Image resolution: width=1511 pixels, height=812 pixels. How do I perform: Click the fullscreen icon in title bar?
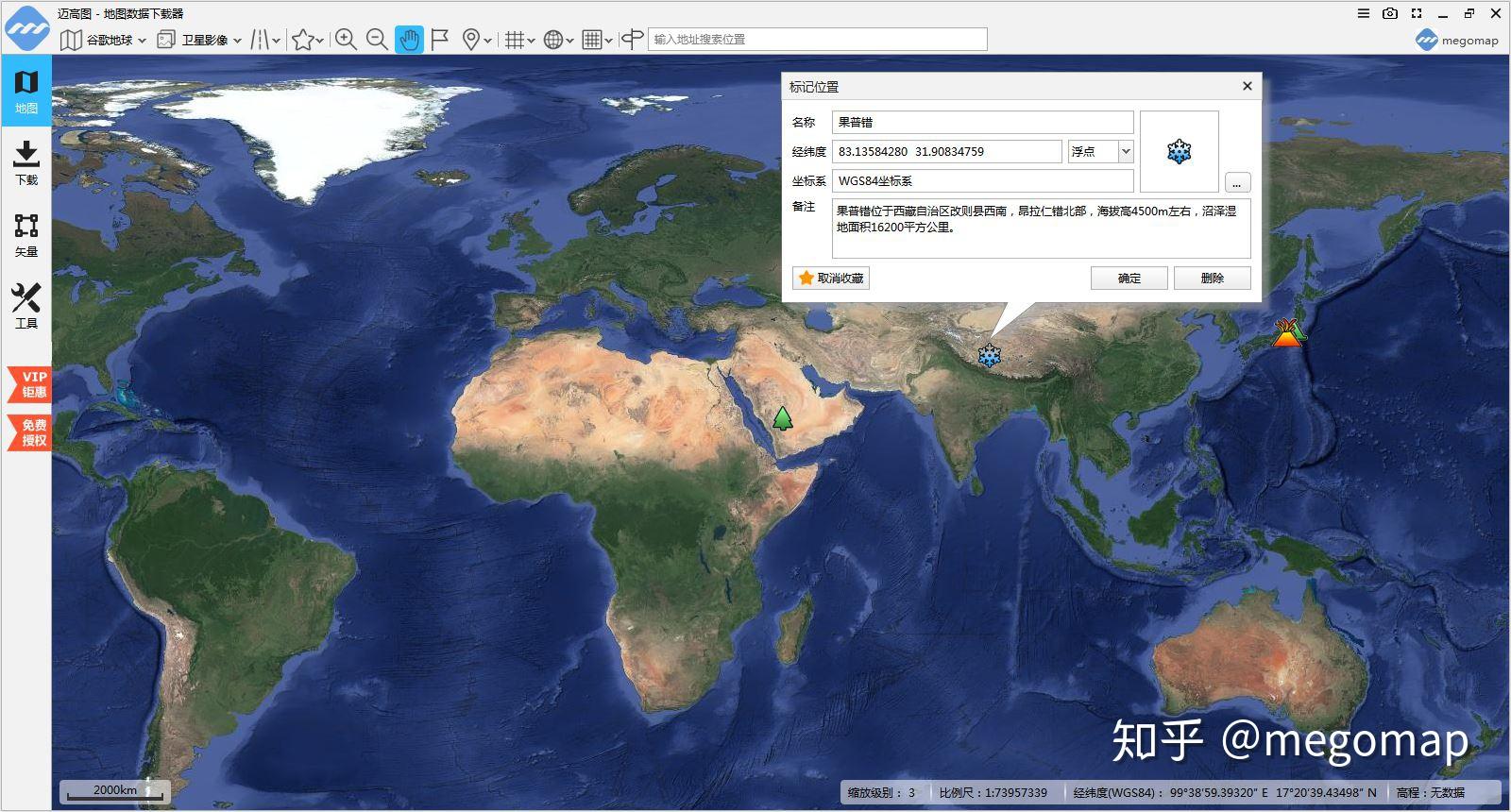tap(1416, 13)
